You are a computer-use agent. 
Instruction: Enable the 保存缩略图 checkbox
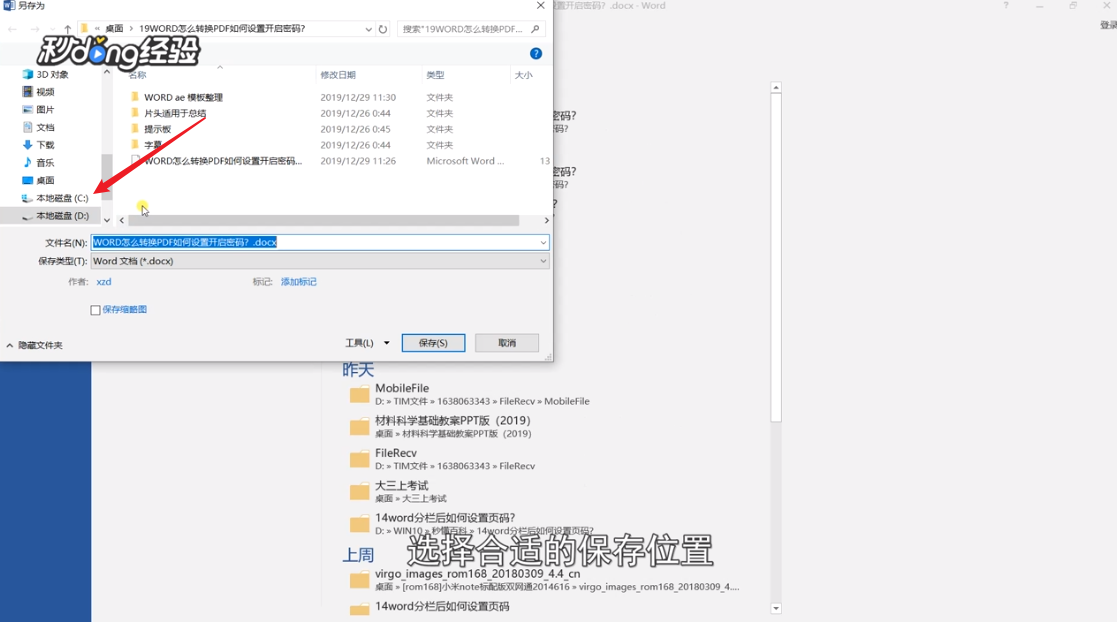[x=95, y=310]
